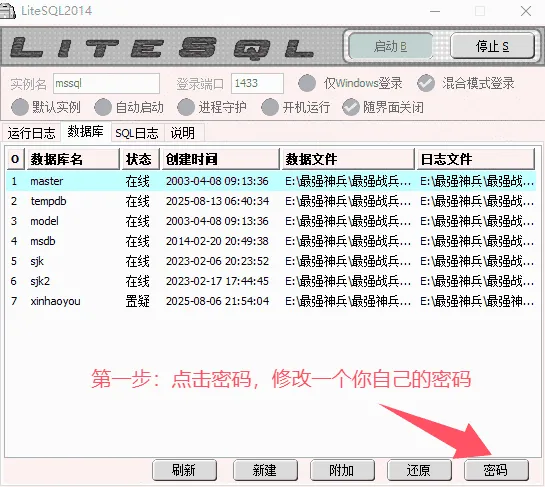Viewport: 545px width, 487px height.
Task: Select the master database row
Action: click(x=271, y=181)
